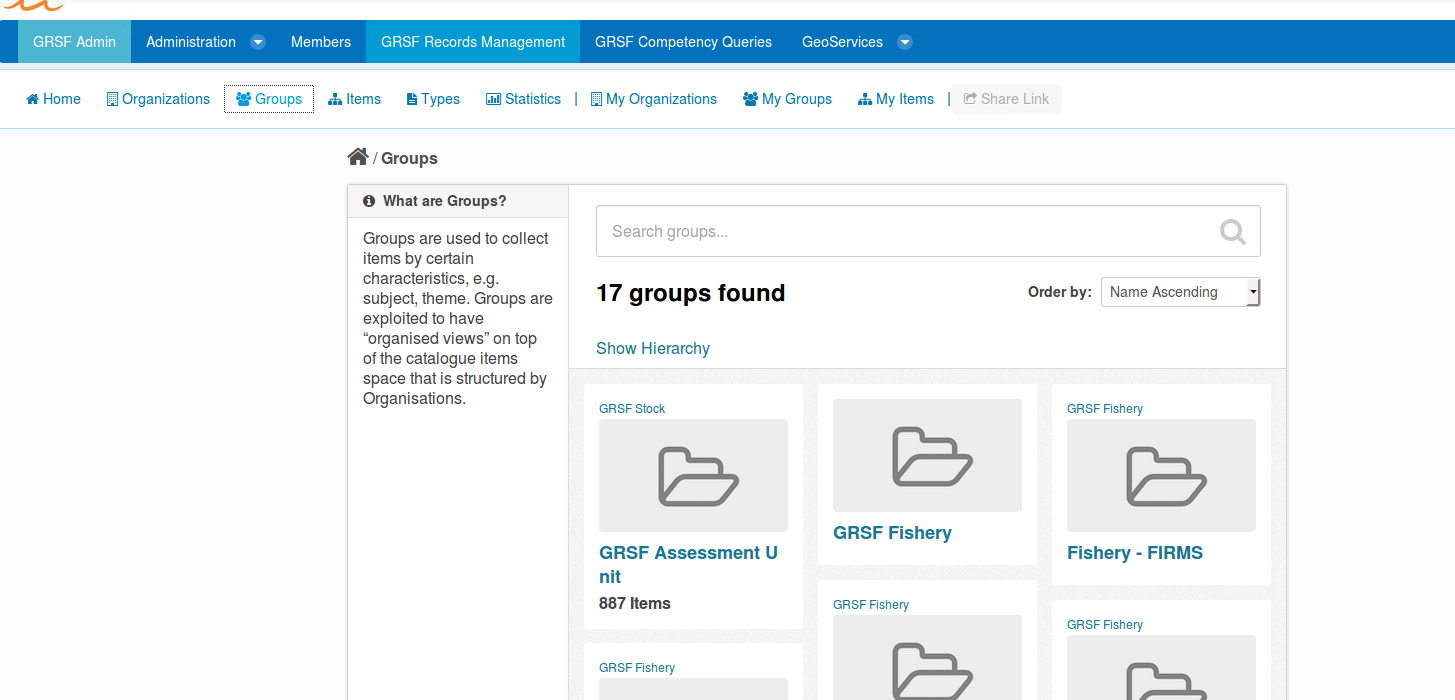This screenshot has height=700, width=1455.
Task: Select the GRSF Admin tab
Action: [x=74, y=42]
